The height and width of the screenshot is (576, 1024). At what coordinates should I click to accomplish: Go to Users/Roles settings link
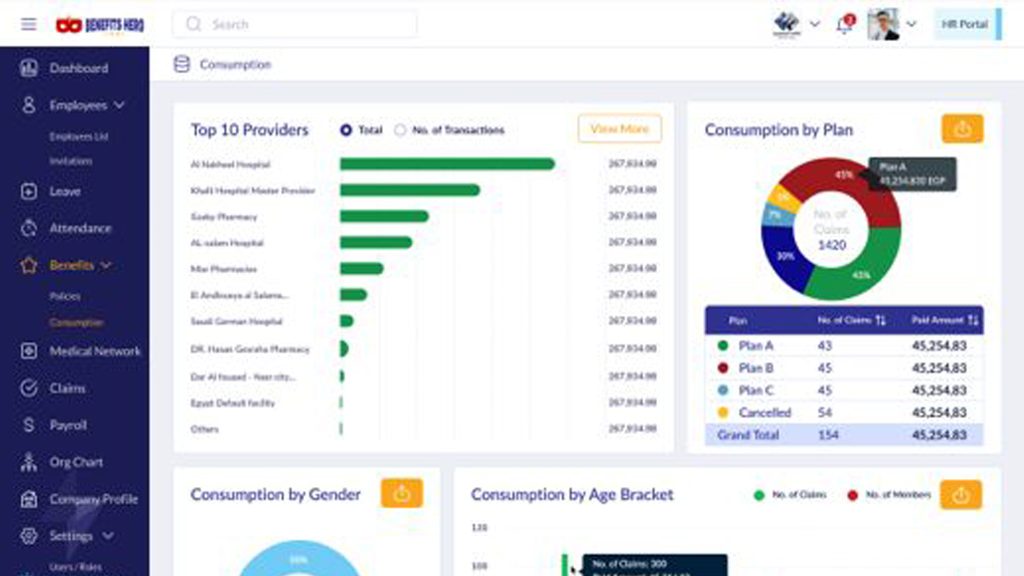pos(75,566)
